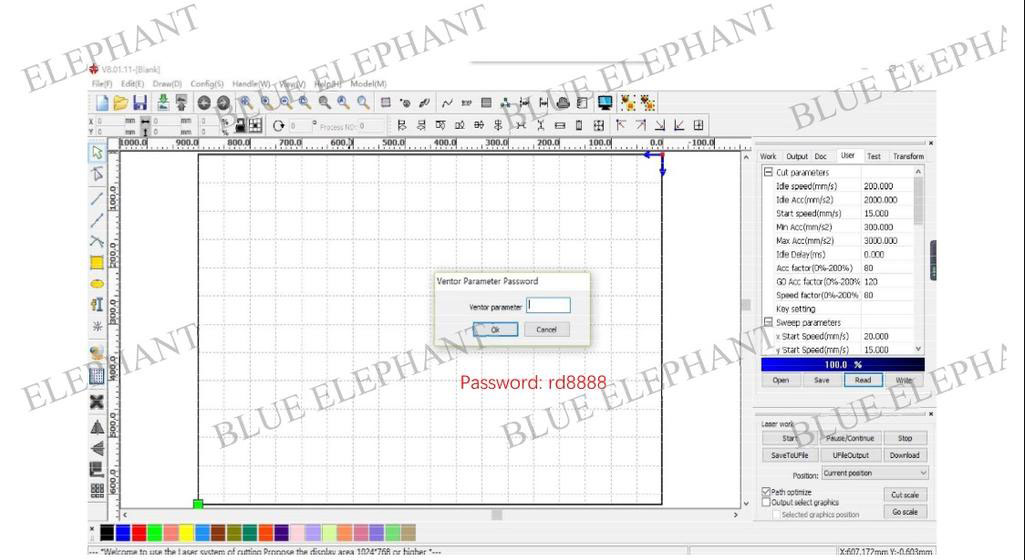Click the UFileOutput button
The height and width of the screenshot is (560, 1025).
pyautogui.click(x=850, y=455)
